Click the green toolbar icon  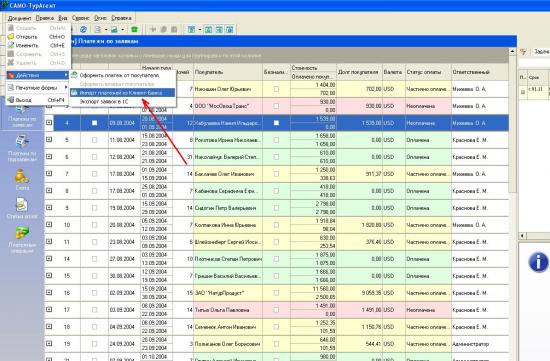coord(134,29)
